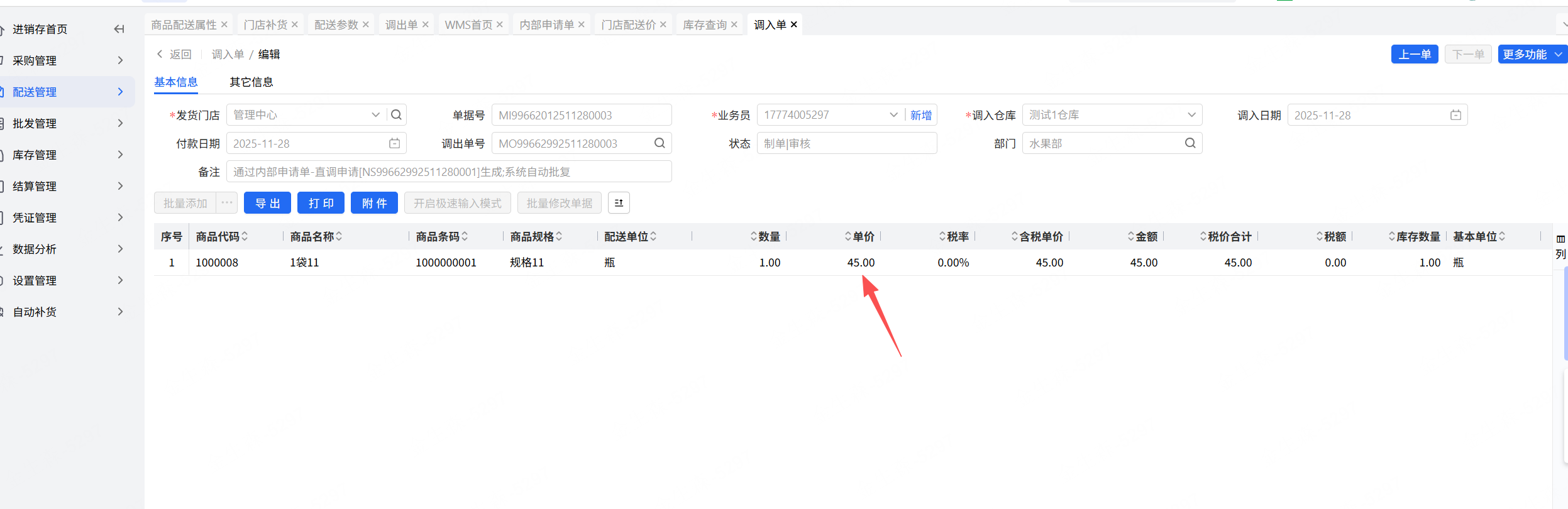
Task: Sort by 商品规格 column arrows
Action: 559,236
